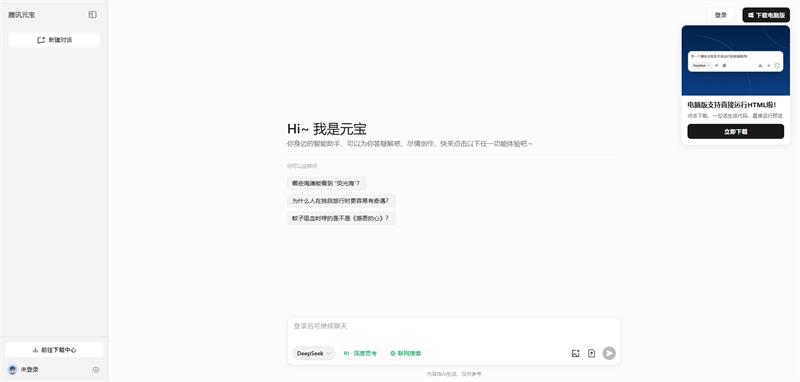Open settings icon beside 未登录
The height and width of the screenshot is (382, 800).
96,370
